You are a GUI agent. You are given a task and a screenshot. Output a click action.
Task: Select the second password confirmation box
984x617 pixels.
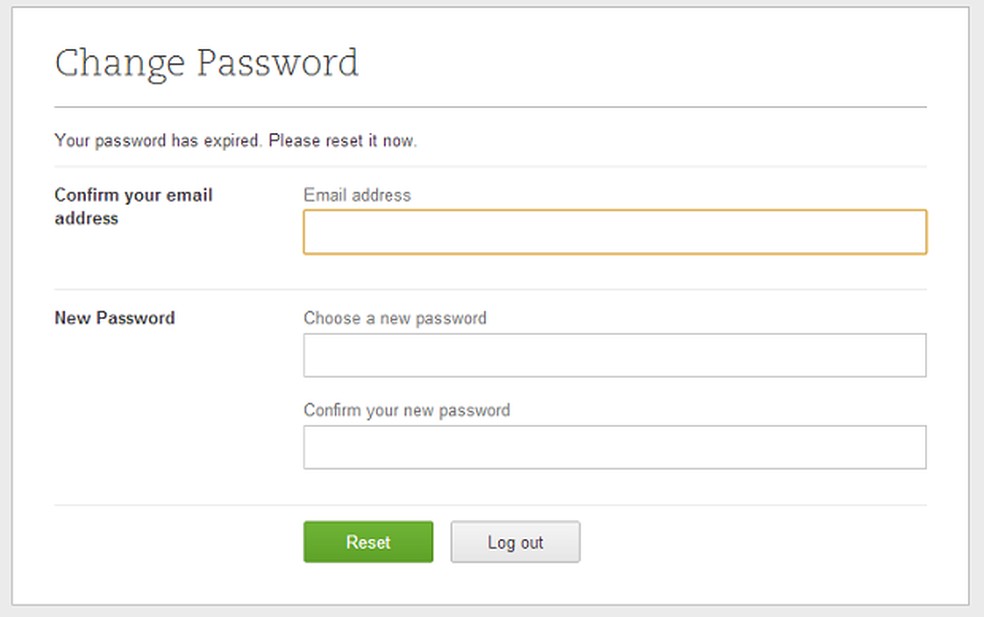point(614,448)
